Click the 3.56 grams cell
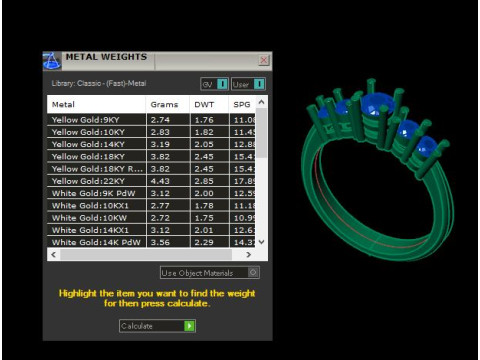This screenshot has height=360, width=480. (168, 242)
